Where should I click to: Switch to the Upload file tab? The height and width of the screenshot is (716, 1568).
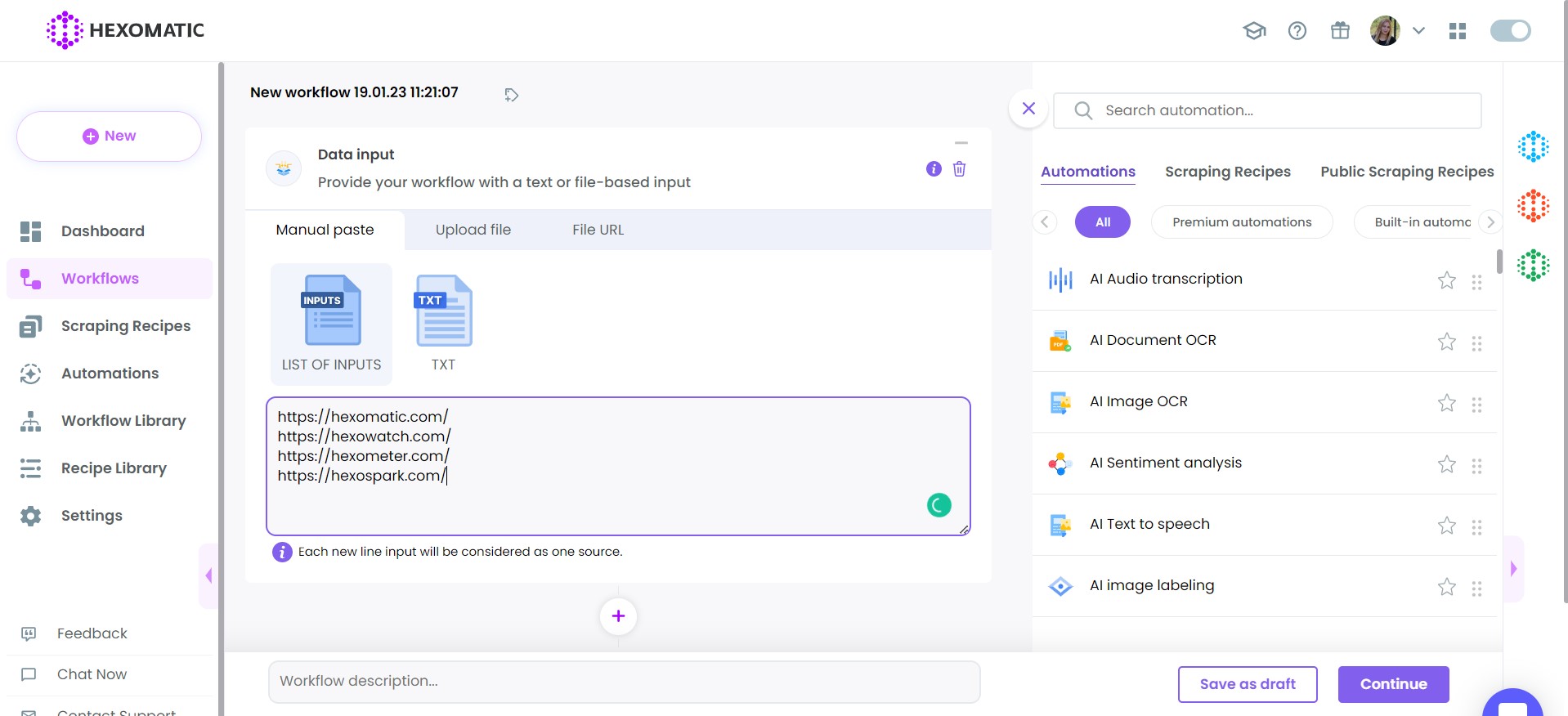tap(473, 230)
